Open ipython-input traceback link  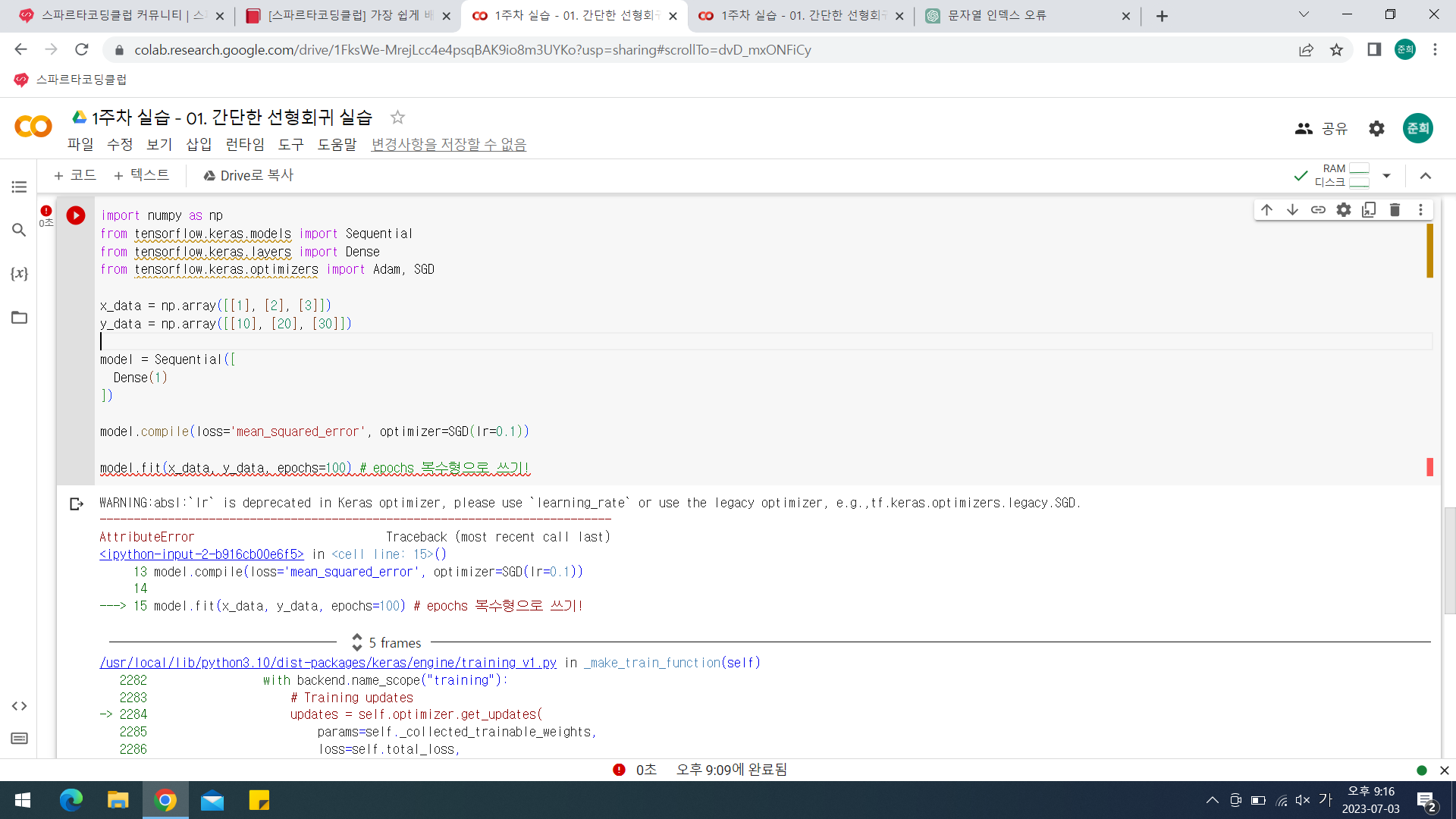[x=201, y=554]
